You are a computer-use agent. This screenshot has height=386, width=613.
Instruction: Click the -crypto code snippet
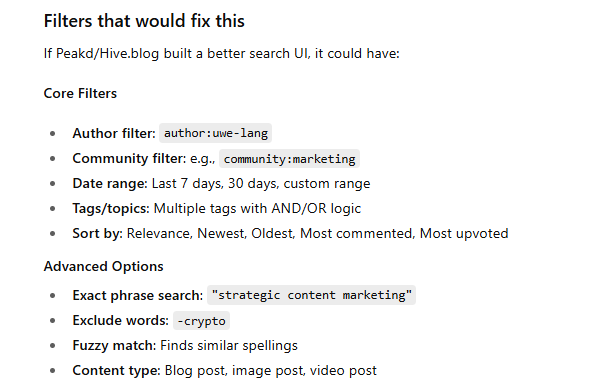[x=201, y=321]
